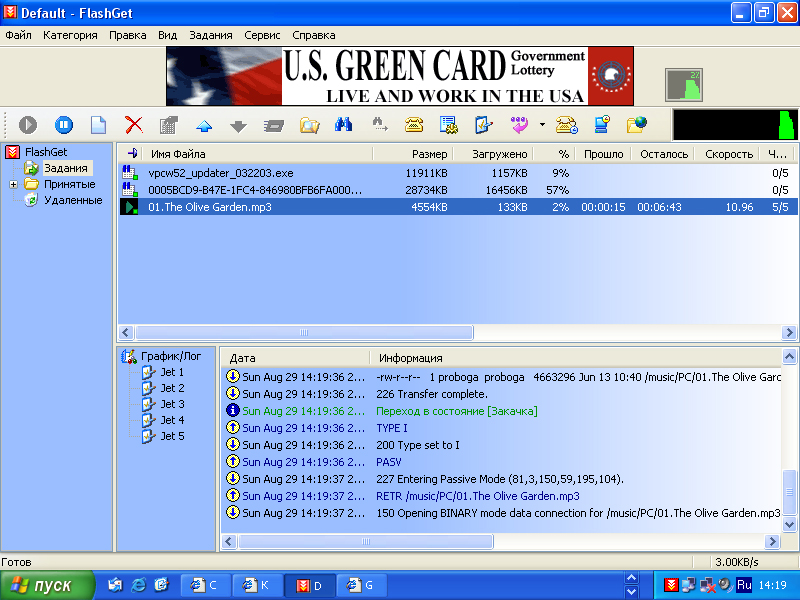Image resolution: width=800 pixels, height=600 pixels.
Task: Pause the selected download via toolbar
Action: (64, 125)
